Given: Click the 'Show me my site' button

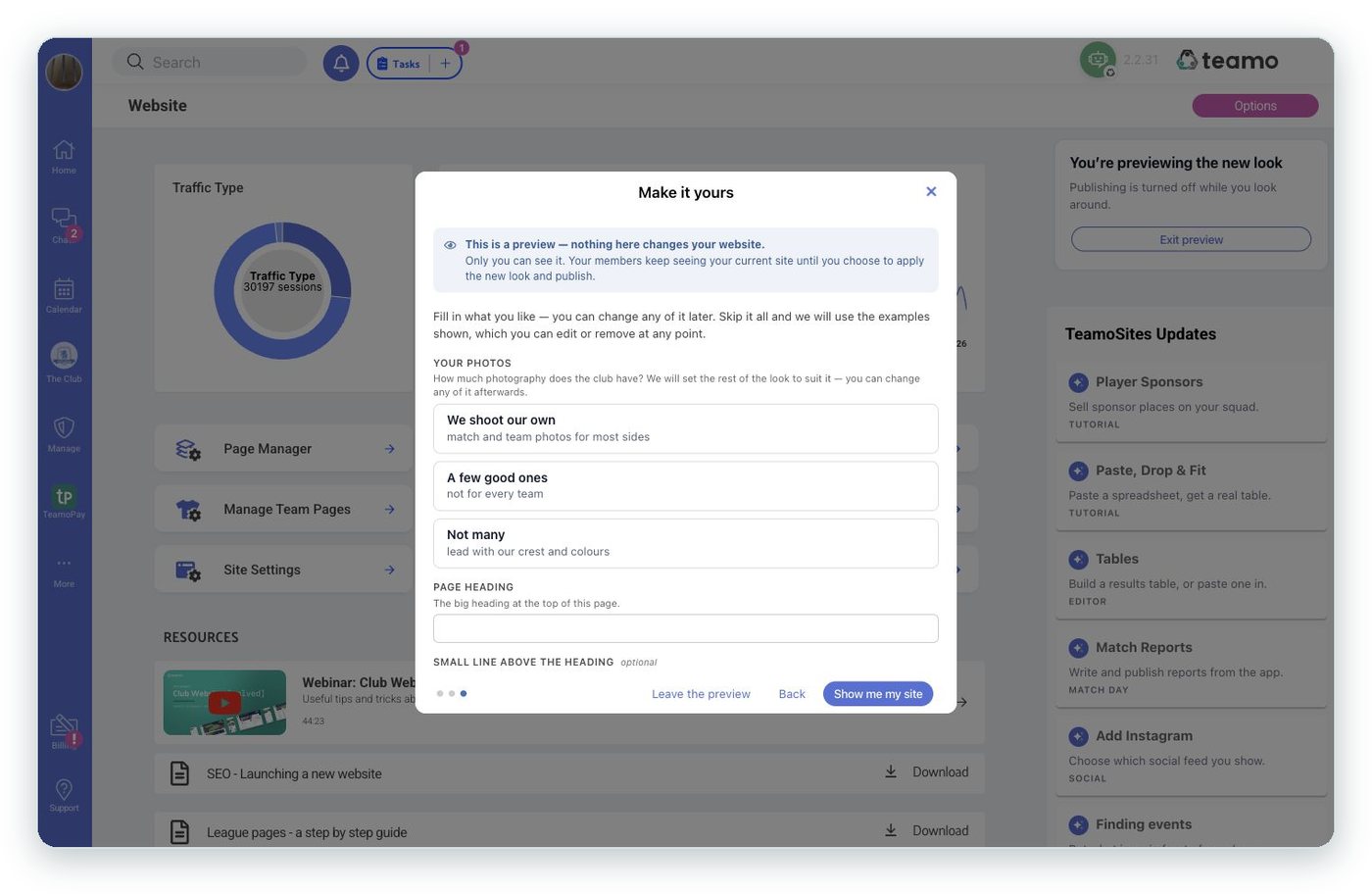Looking at the screenshot, I should pos(877,693).
